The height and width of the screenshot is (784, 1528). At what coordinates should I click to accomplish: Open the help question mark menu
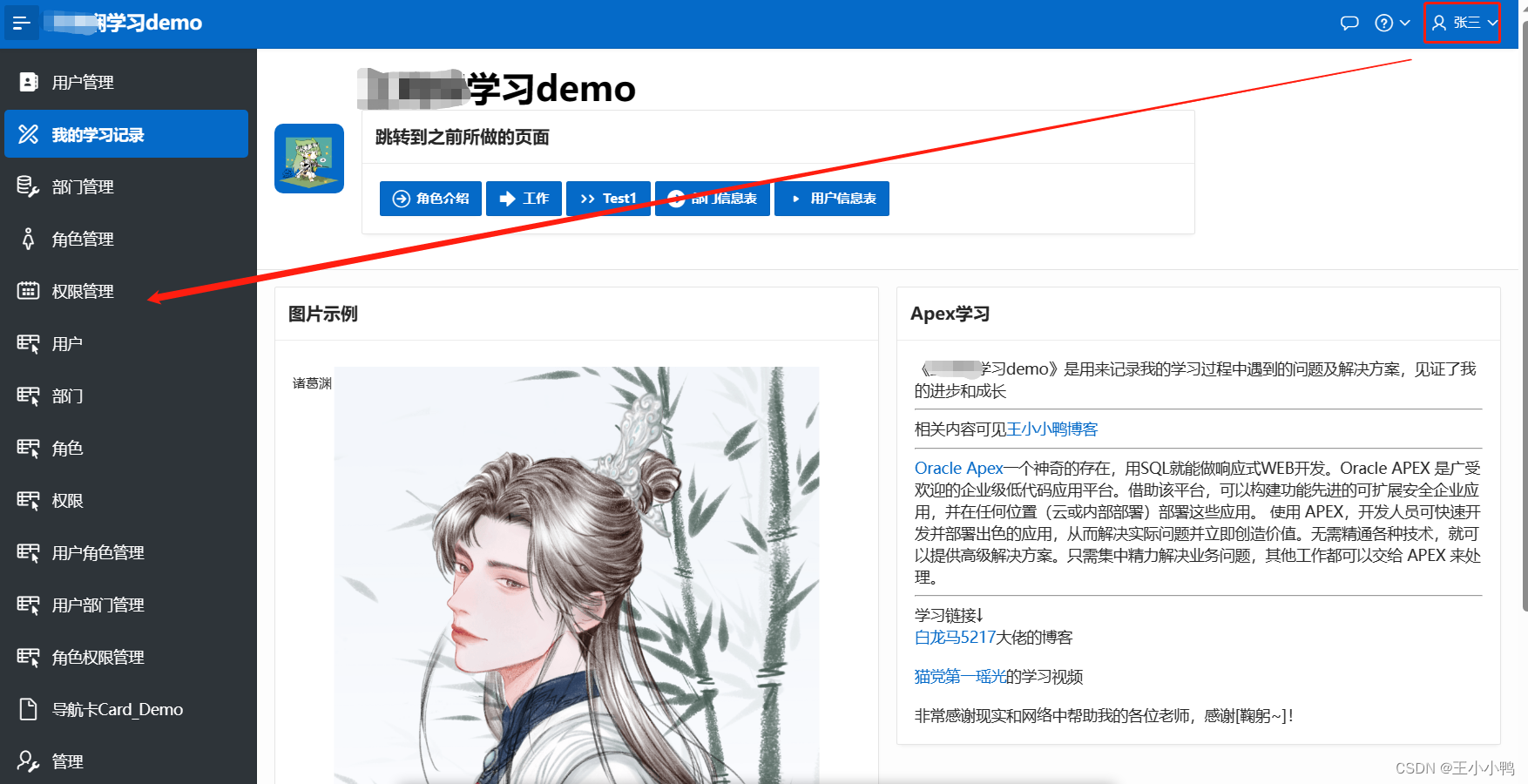tap(1392, 23)
